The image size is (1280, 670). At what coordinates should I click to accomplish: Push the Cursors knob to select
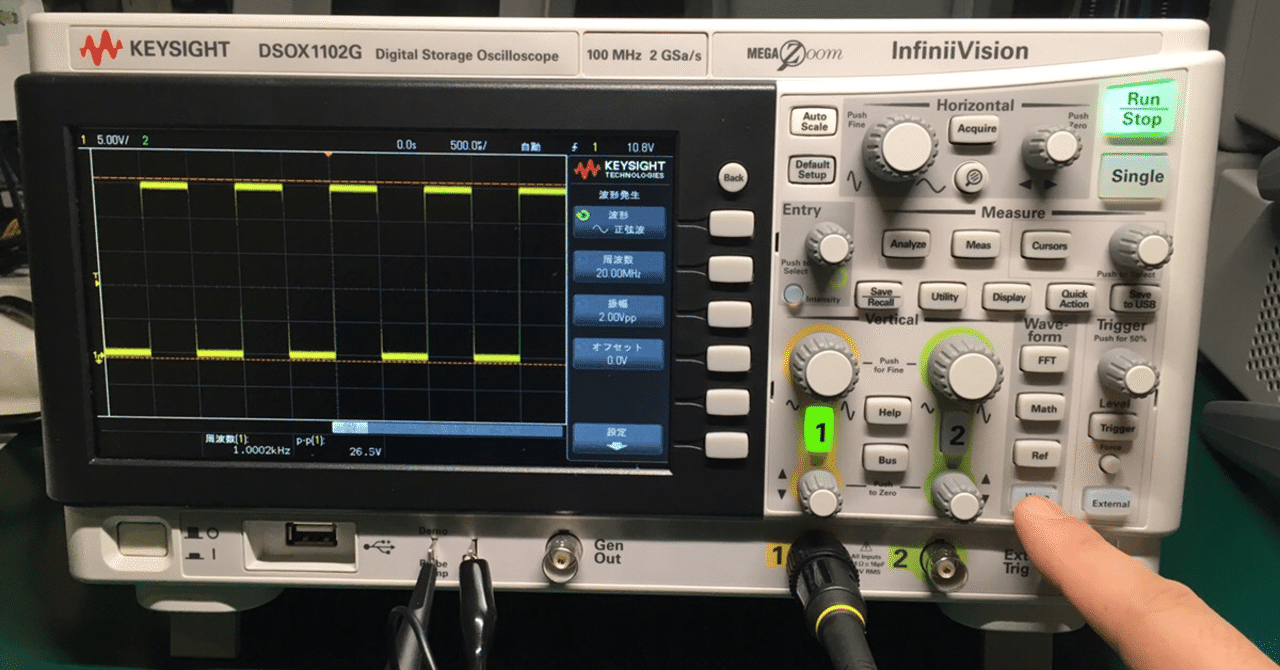[x=1141, y=247]
